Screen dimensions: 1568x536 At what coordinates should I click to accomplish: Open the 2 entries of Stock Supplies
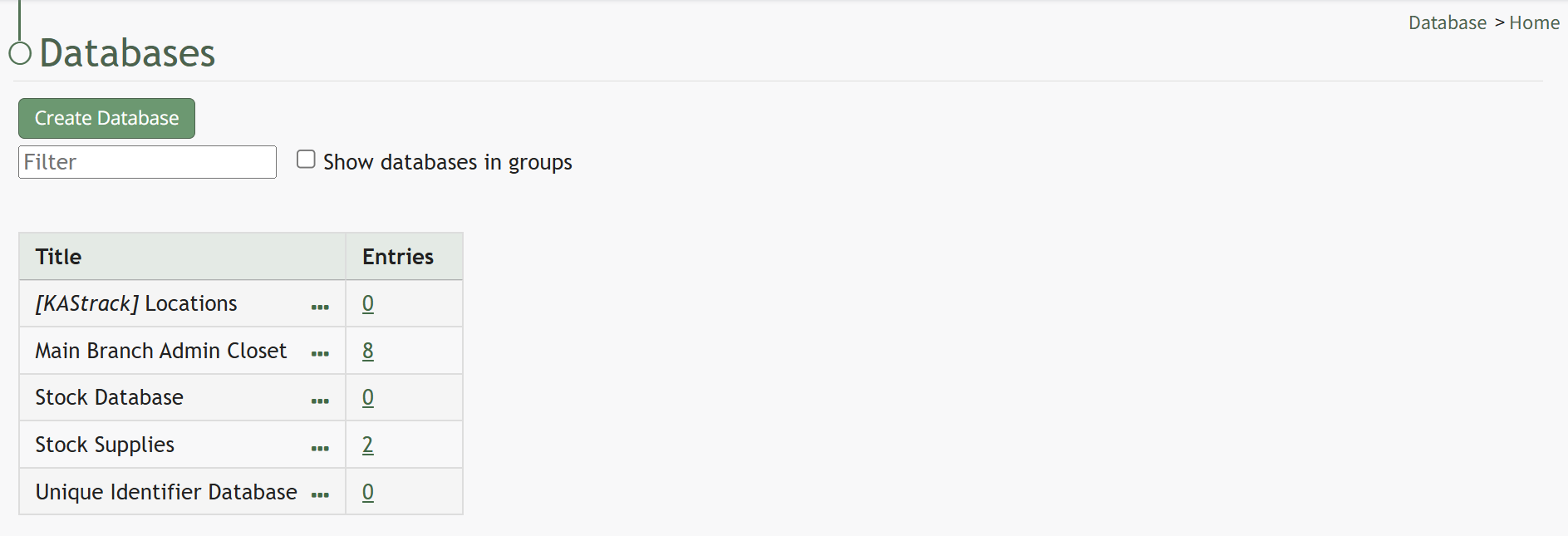point(368,445)
